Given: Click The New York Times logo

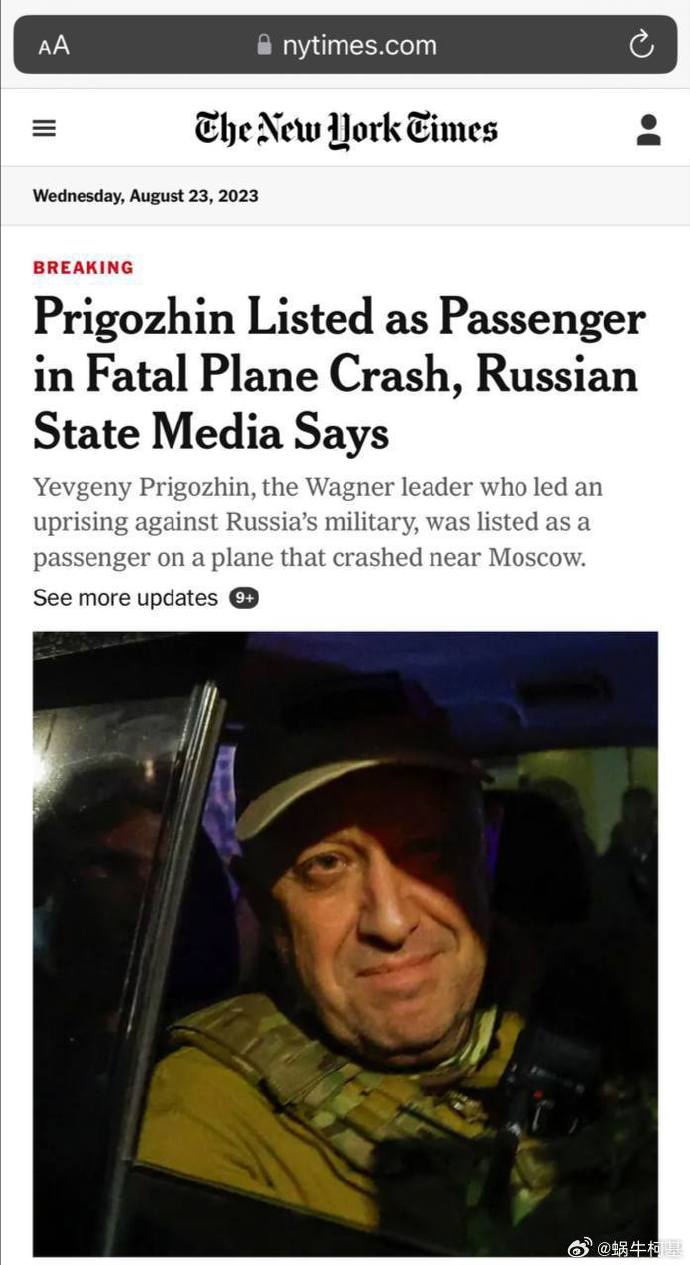Looking at the screenshot, I should click(345, 130).
